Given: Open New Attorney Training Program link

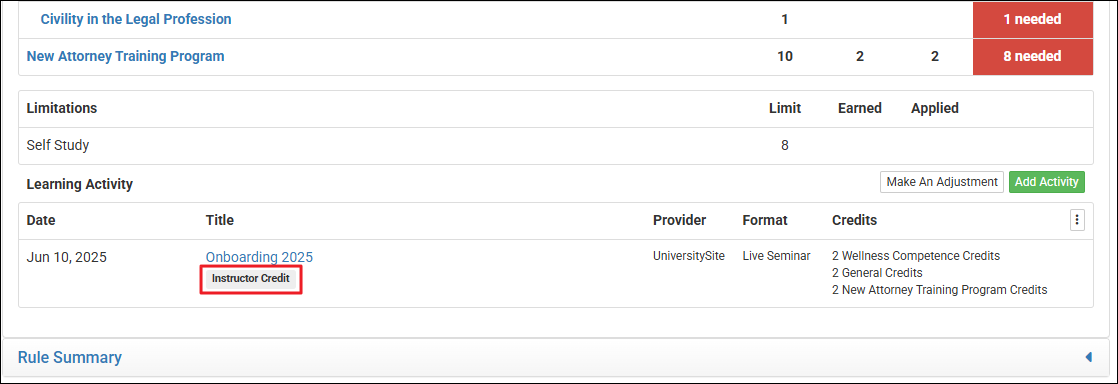Looking at the screenshot, I should coord(125,56).
